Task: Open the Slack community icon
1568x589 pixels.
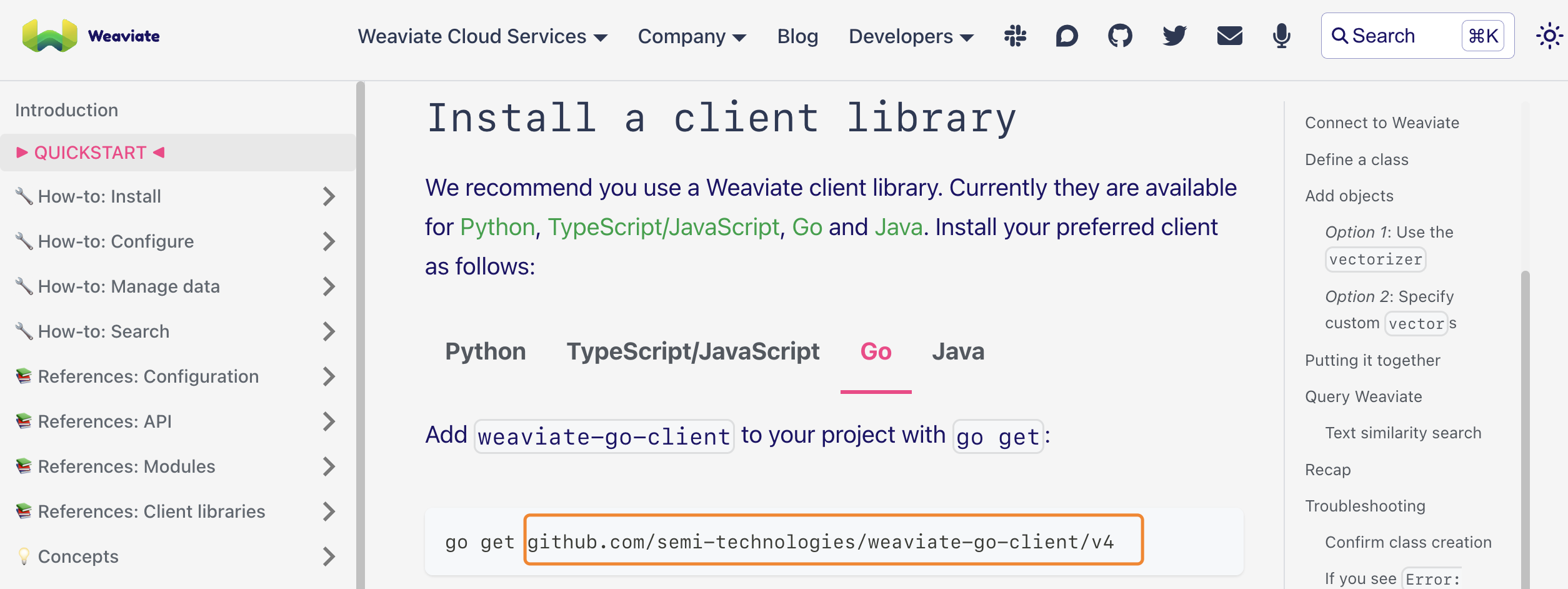Action: tap(1014, 36)
